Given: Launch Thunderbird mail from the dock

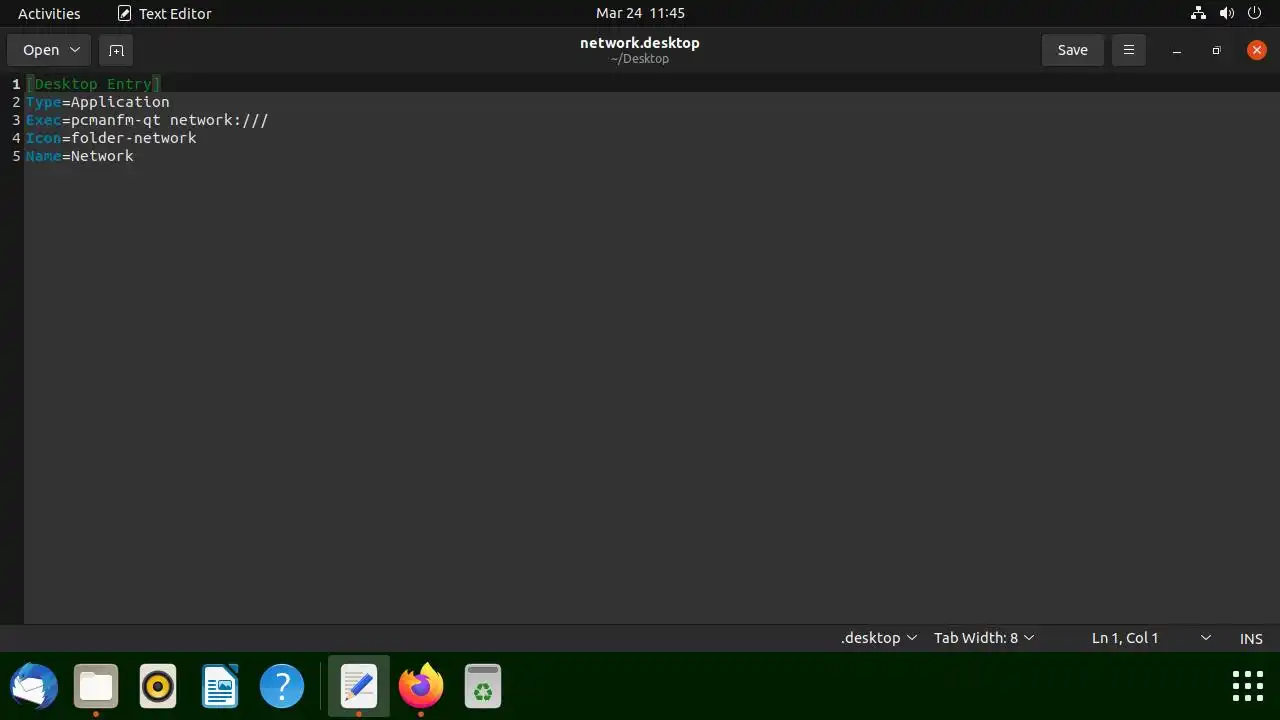Looking at the screenshot, I should 34,687.
